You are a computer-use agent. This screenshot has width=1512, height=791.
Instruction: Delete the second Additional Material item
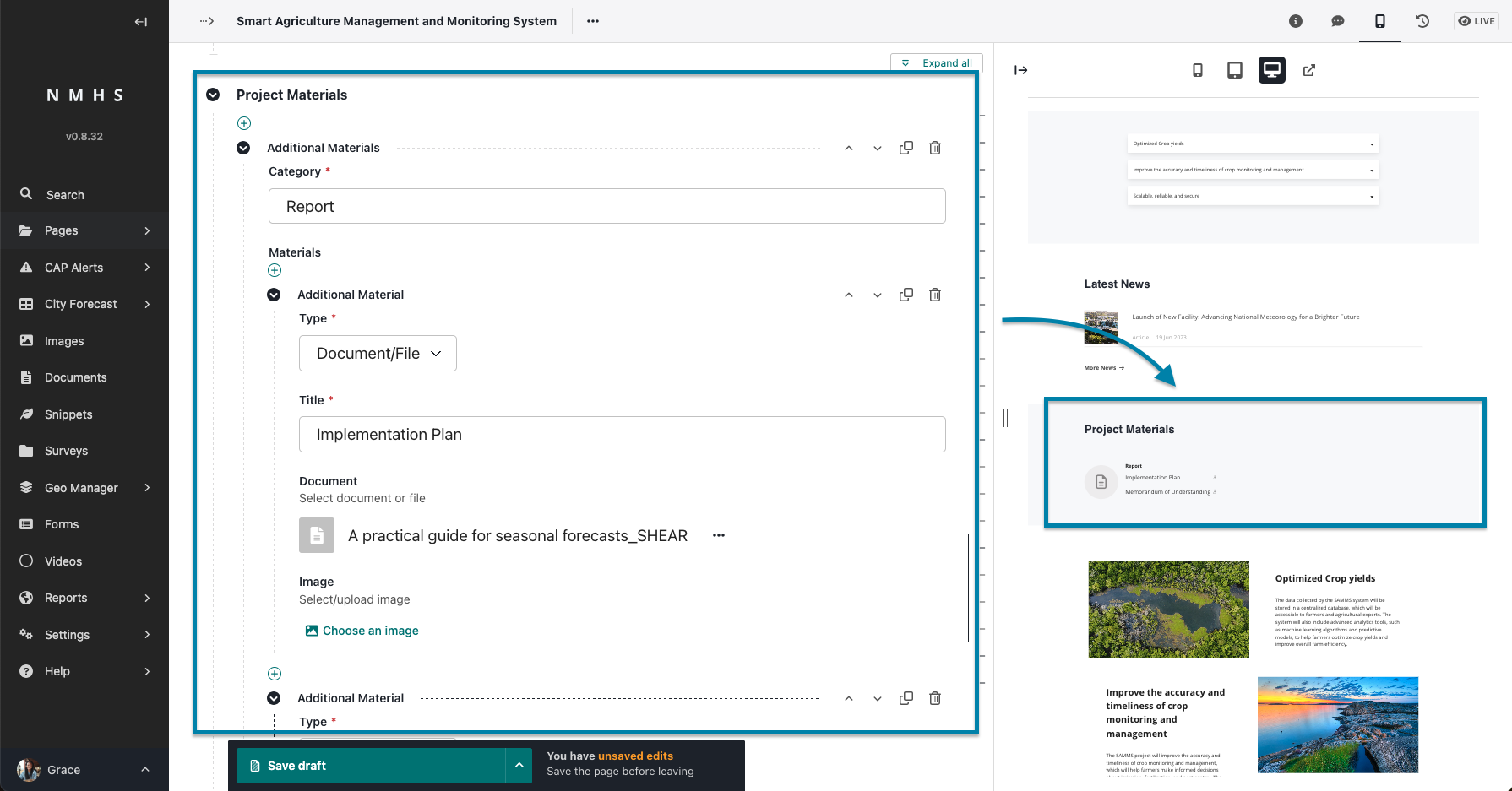tap(935, 698)
